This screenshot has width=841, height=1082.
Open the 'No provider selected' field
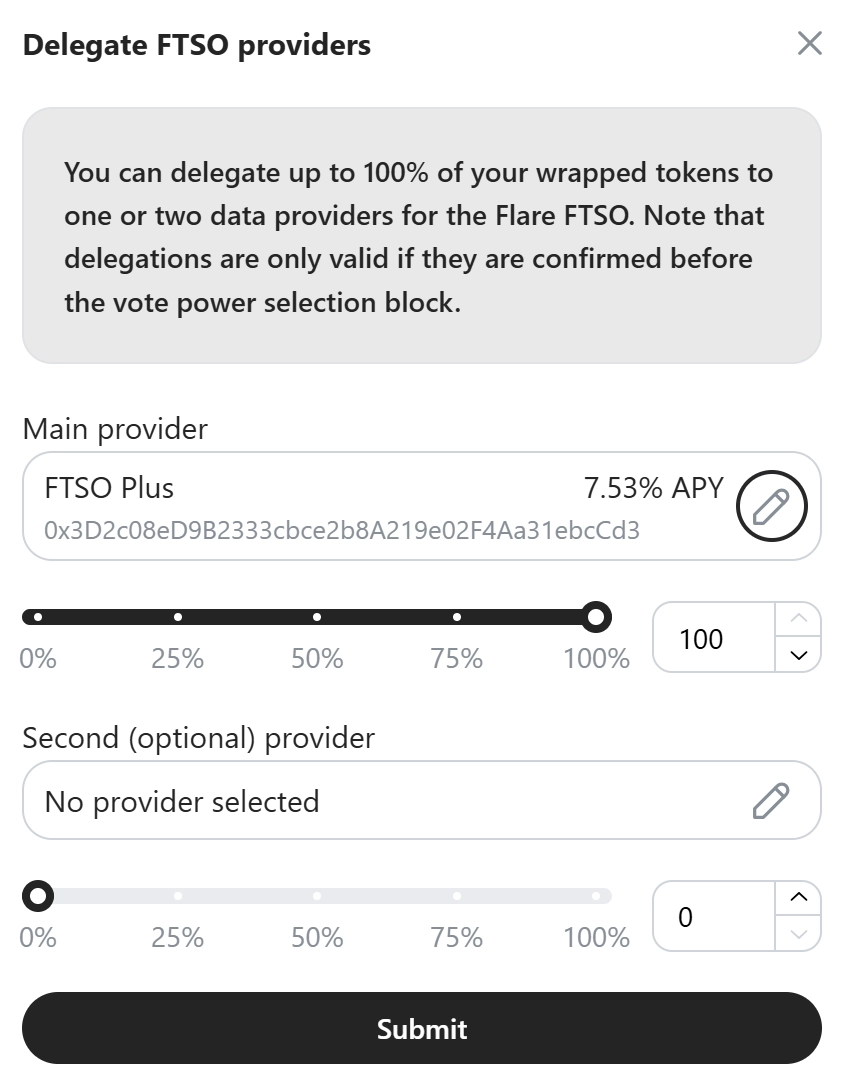[380, 801]
